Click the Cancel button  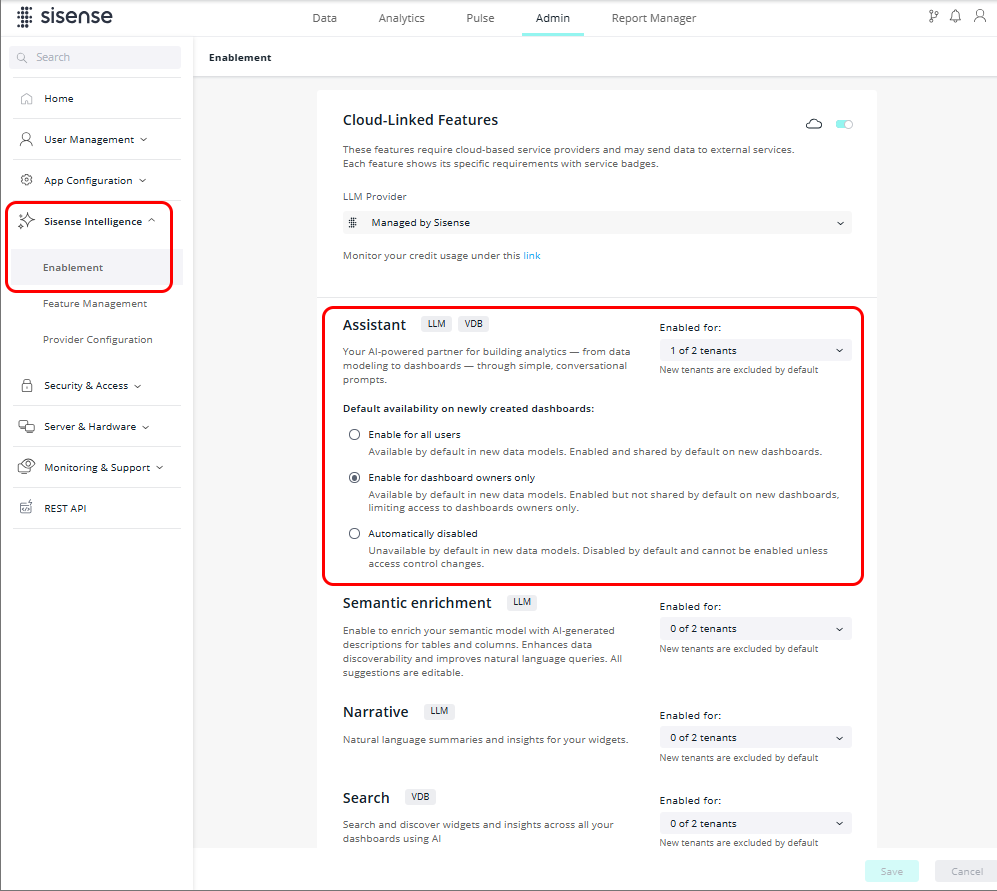(966, 871)
